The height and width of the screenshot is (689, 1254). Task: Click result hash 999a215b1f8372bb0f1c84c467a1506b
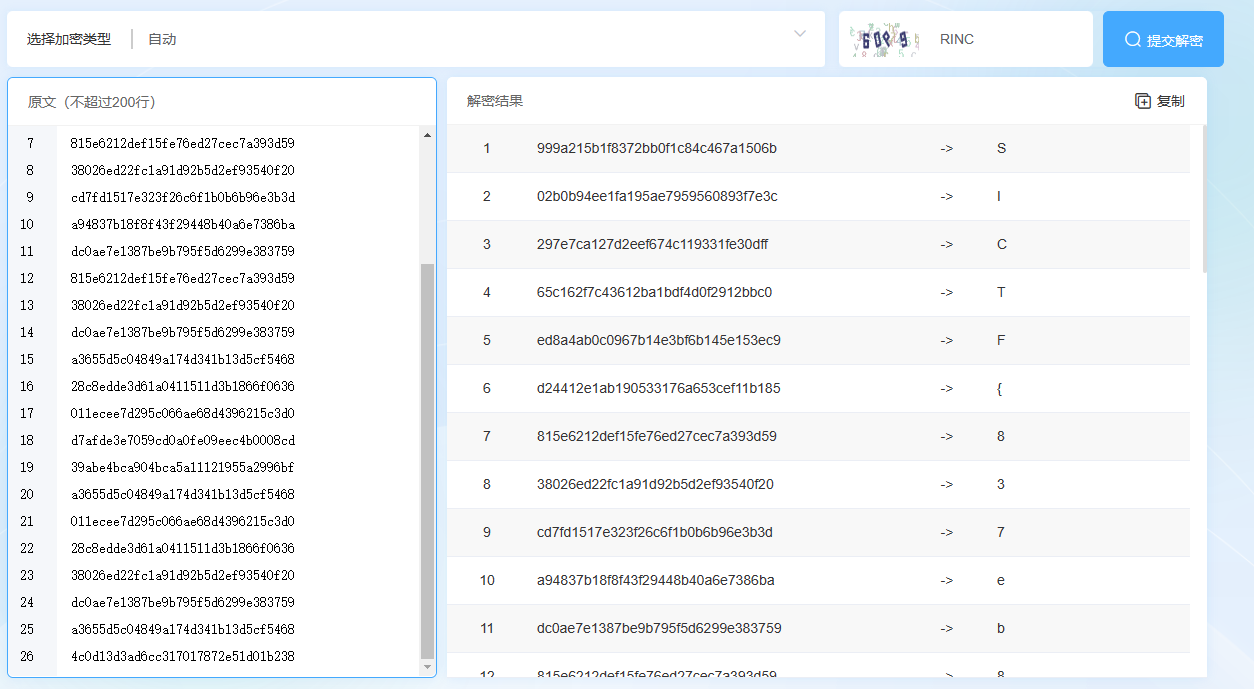point(657,148)
